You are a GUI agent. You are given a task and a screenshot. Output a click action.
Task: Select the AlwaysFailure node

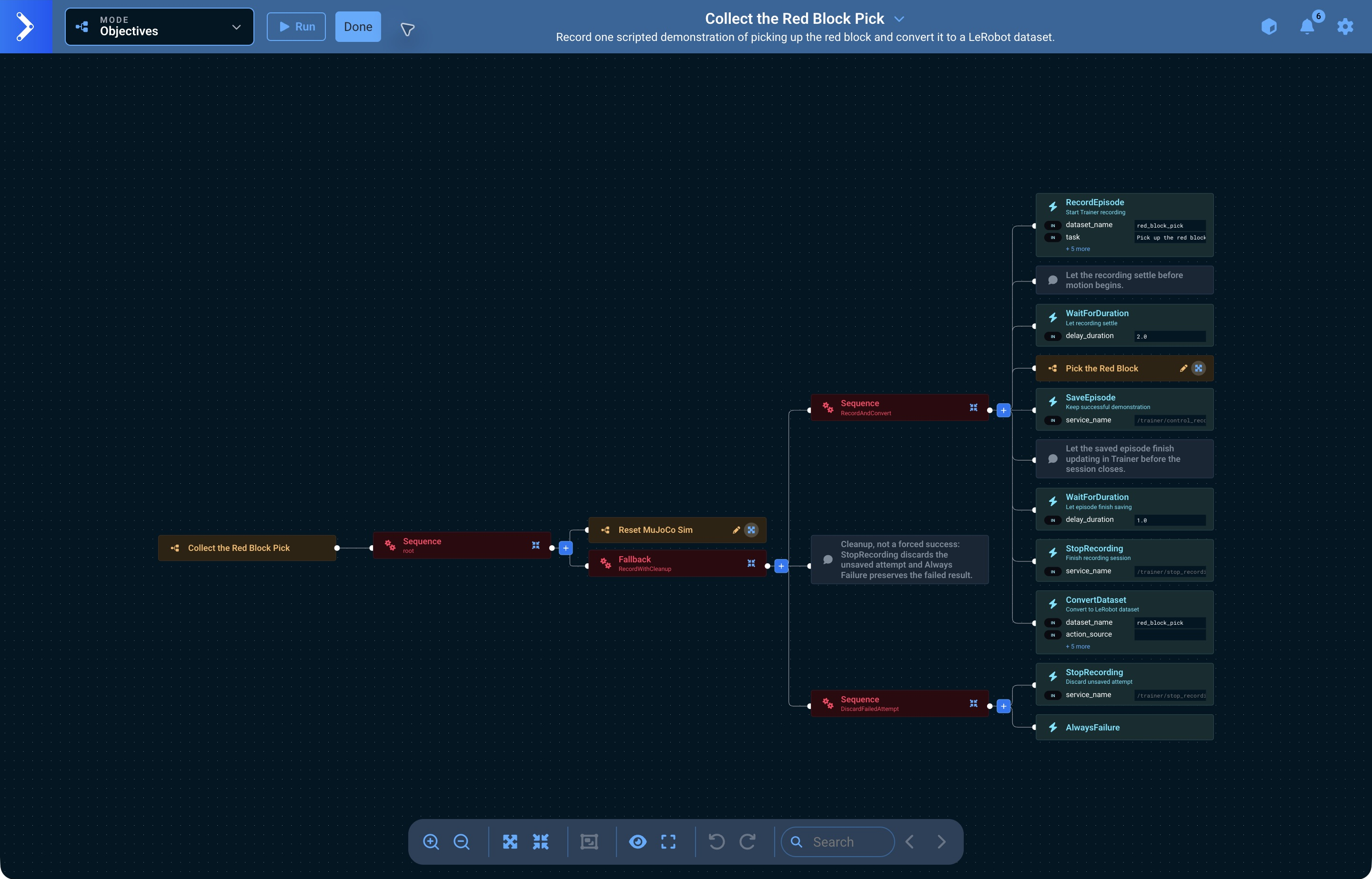pos(1125,728)
